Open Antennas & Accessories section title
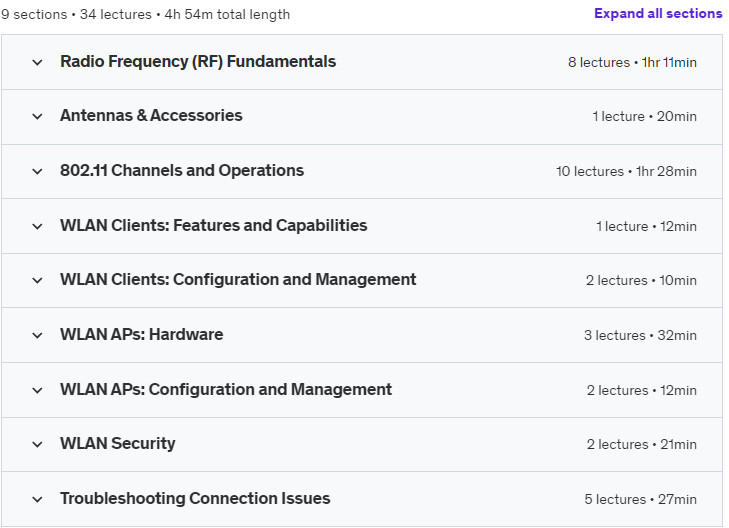The image size is (729, 528). point(151,115)
